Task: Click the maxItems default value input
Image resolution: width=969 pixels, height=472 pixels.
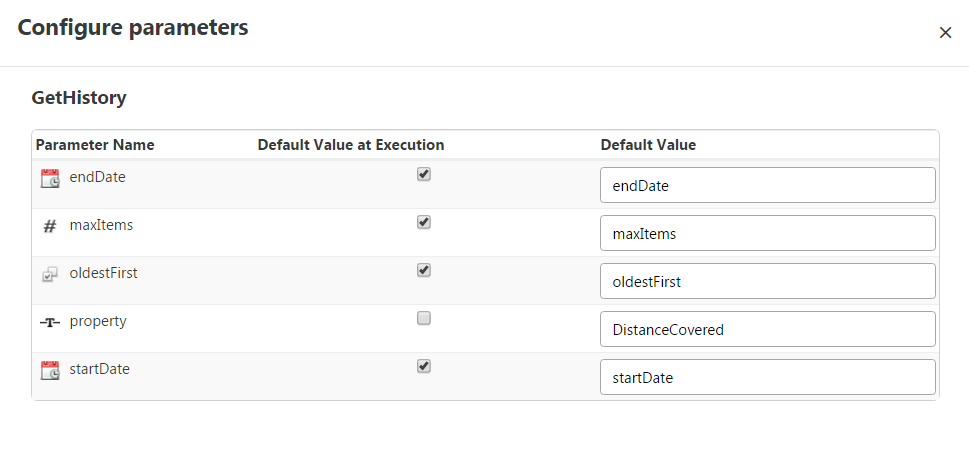Action: [x=767, y=233]
